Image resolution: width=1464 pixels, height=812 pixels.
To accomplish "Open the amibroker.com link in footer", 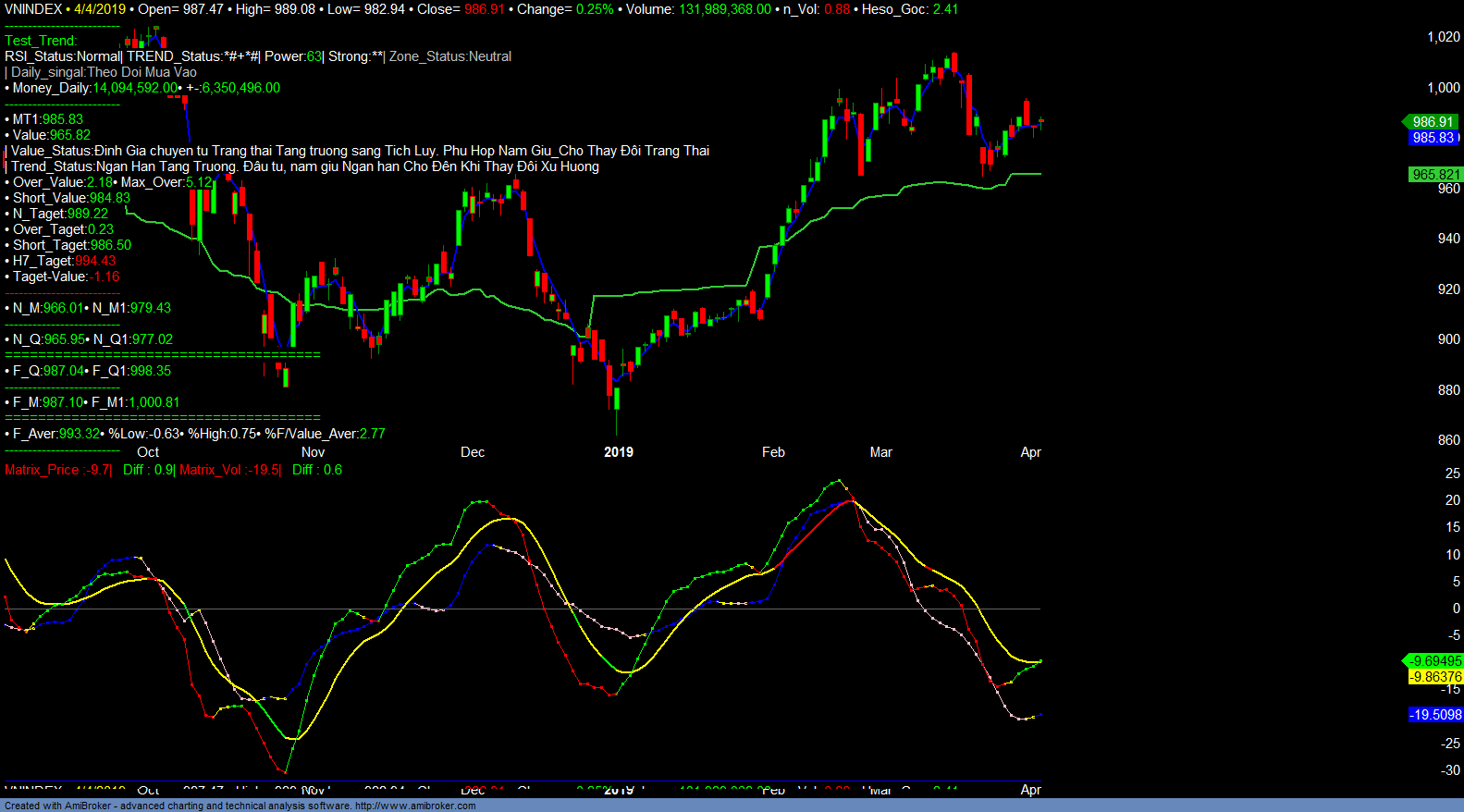I will click(414, 806).
